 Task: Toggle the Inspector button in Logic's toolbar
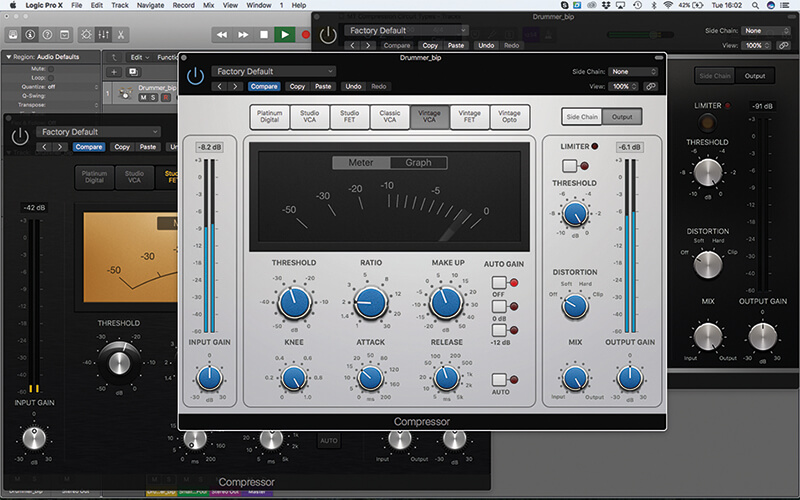pos(30,35)
